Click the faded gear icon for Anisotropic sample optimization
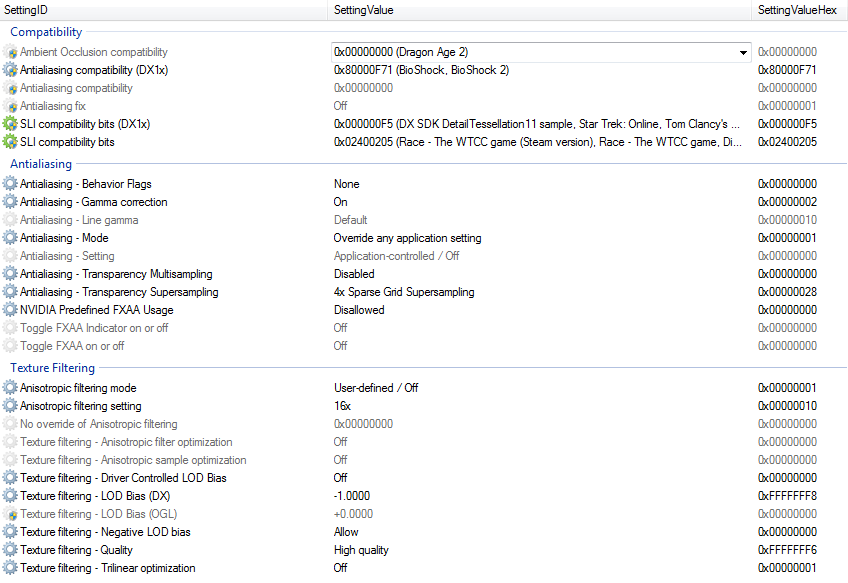 (10, 460)
